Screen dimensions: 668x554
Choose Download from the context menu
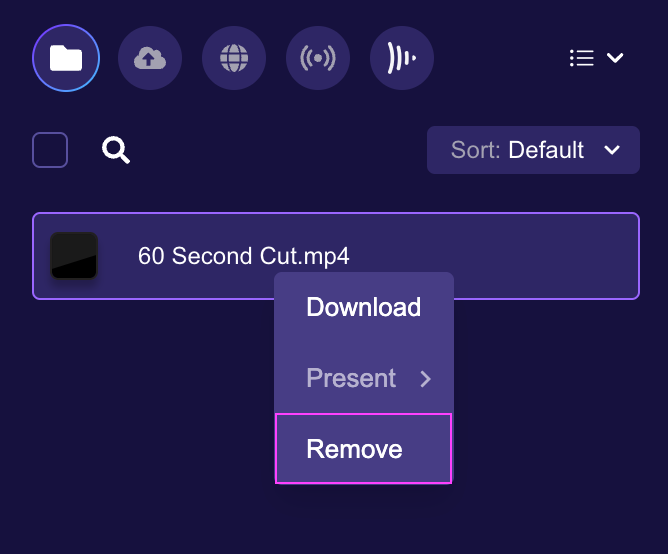pyautogui.click(x=364, y=307)
